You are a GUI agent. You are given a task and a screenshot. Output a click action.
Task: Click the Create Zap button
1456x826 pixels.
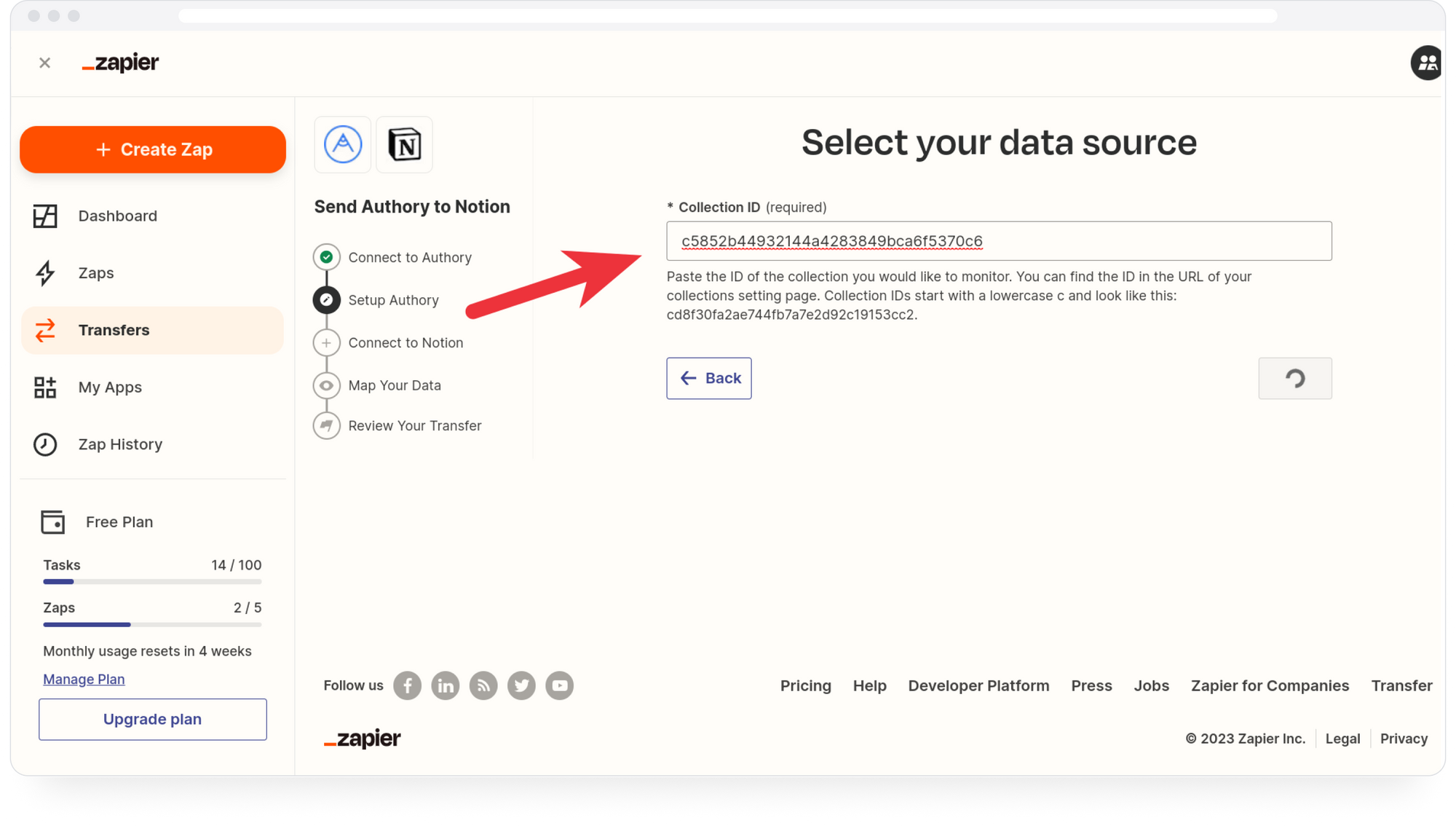tap(153, 149)
